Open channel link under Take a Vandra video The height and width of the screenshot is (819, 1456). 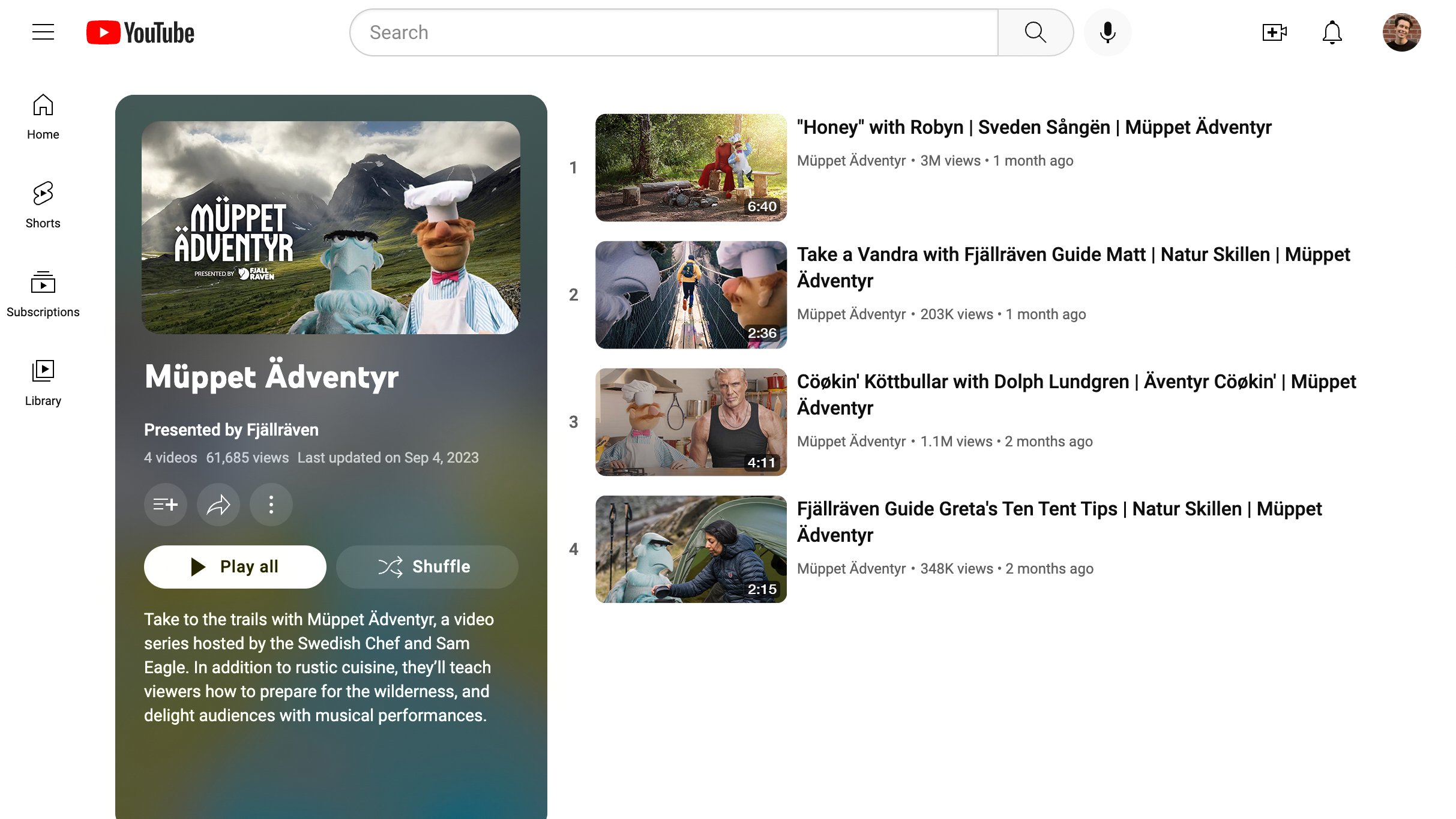[x=851, y=314]
